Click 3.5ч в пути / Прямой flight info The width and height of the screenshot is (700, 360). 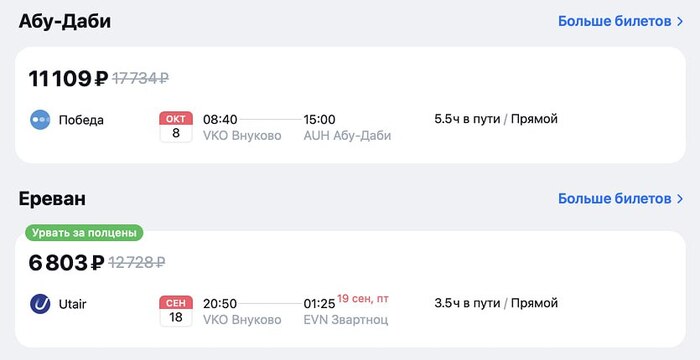click(496, 303)
